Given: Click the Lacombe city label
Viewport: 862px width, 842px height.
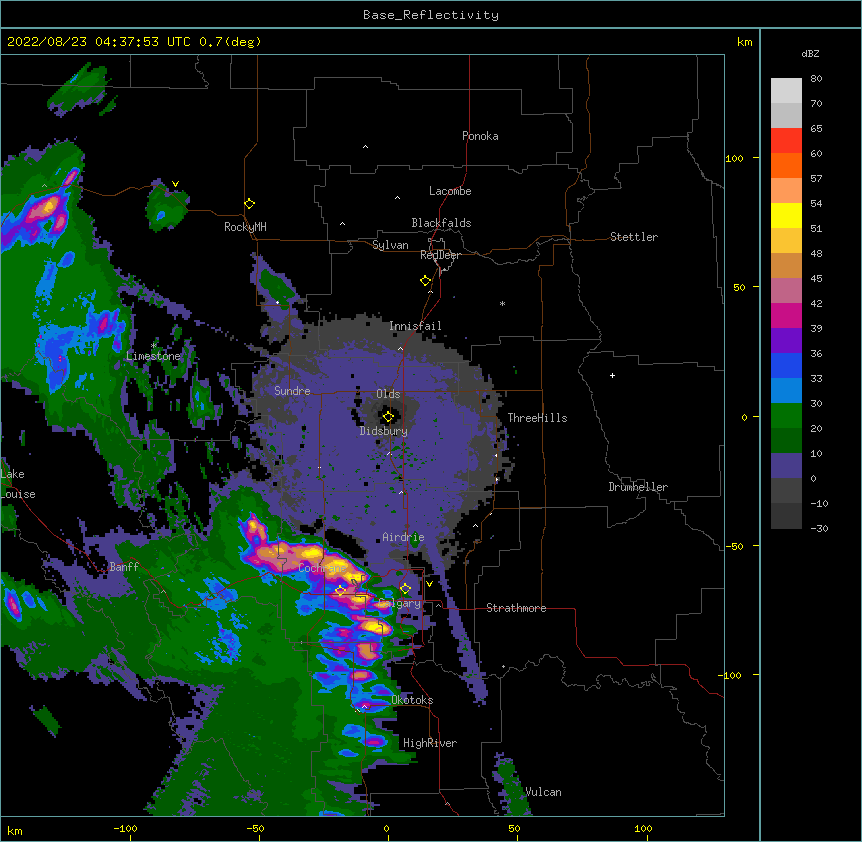Looking at the screenshot, I should (450, 191).
